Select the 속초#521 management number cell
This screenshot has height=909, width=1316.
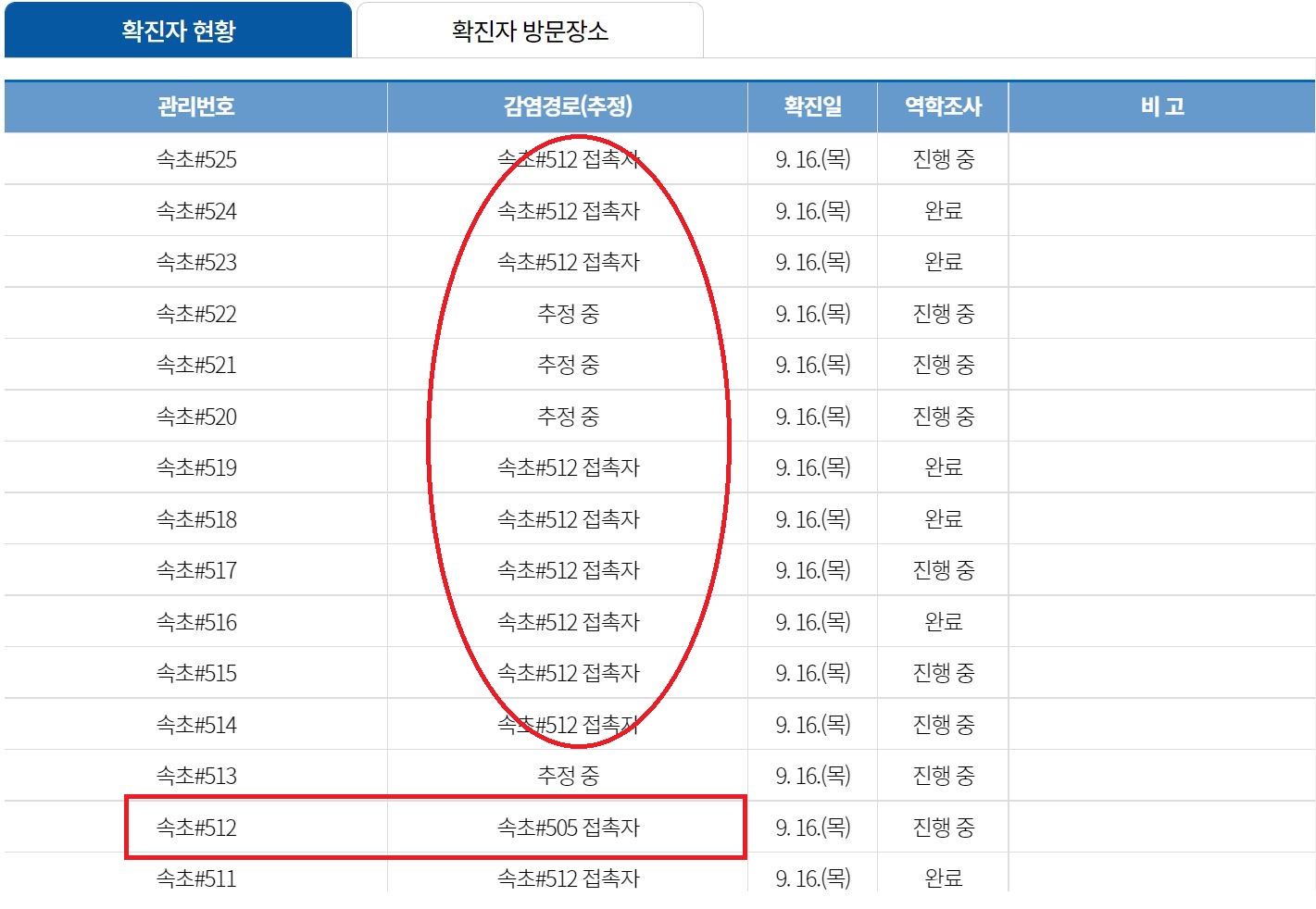(196, 365)
